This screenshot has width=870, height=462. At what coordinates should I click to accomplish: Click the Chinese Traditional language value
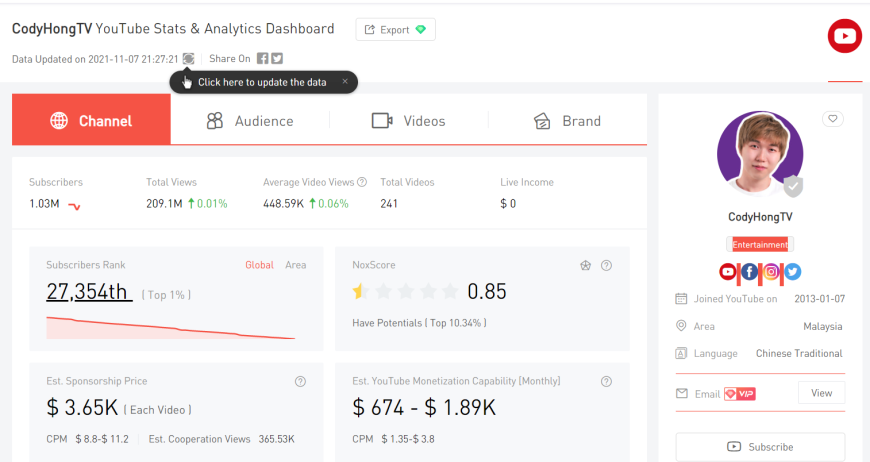[x=799, y=353]
